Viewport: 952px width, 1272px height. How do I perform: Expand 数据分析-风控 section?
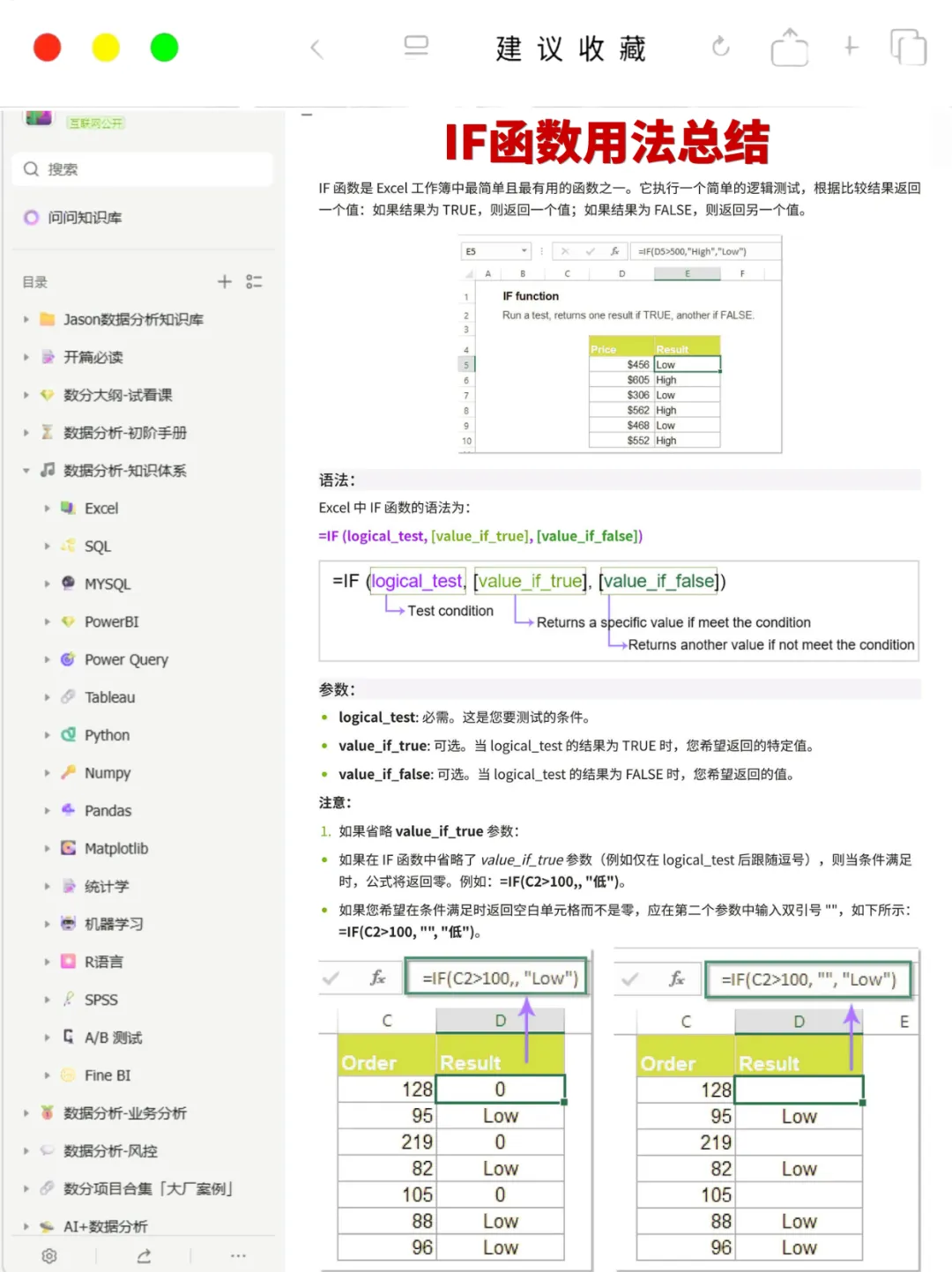pyautogui.click(x=26, y=1151)
